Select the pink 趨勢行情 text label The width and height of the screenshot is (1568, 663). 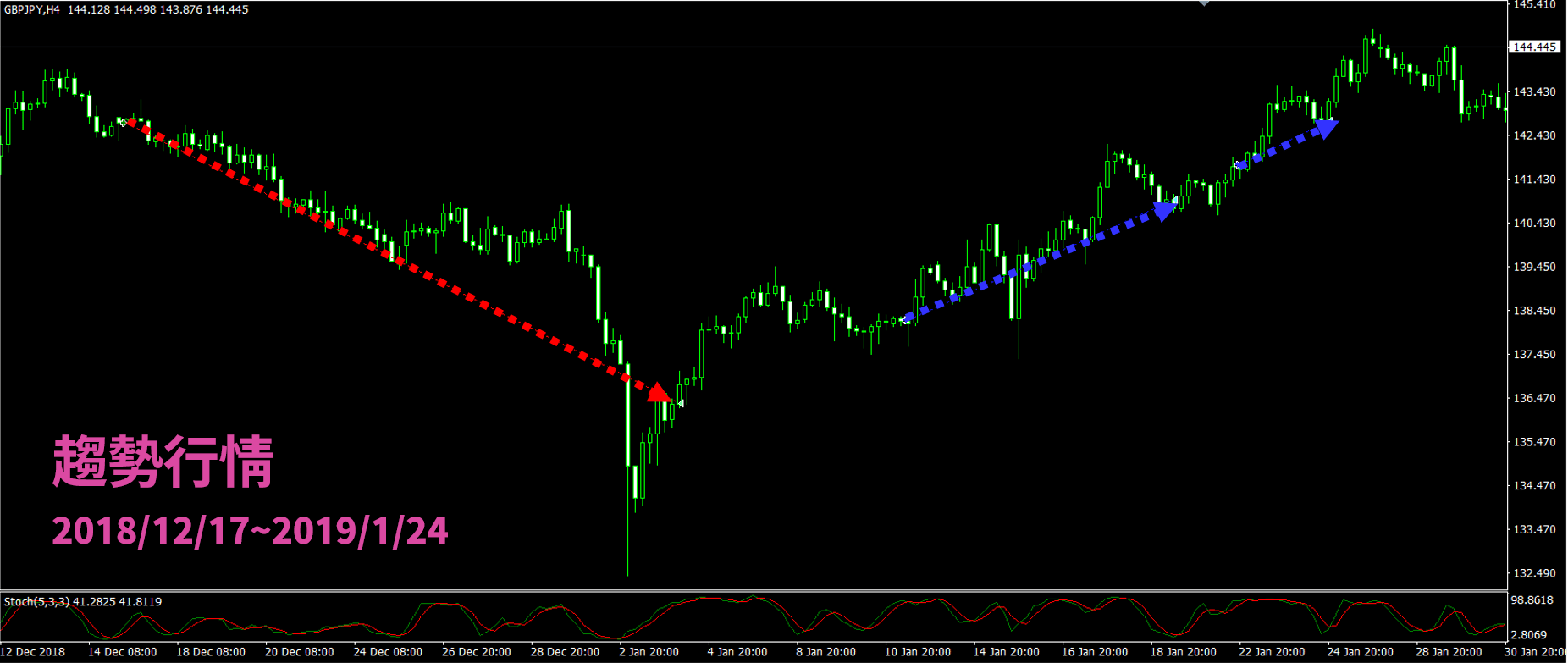(163, 462)
